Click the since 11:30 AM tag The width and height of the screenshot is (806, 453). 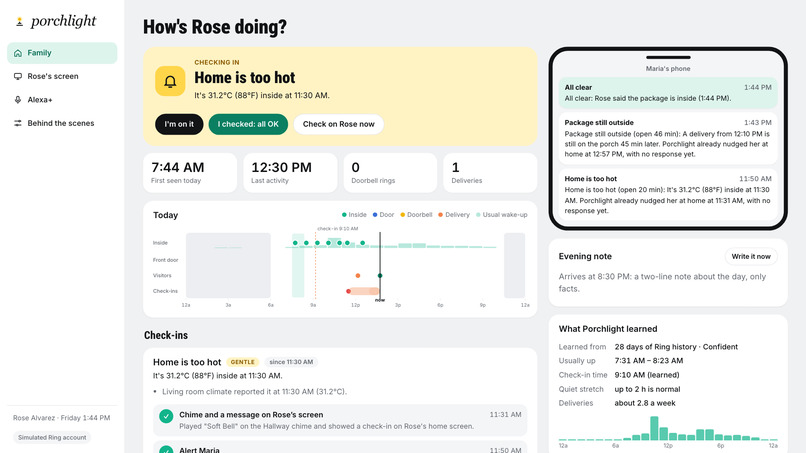291,362
